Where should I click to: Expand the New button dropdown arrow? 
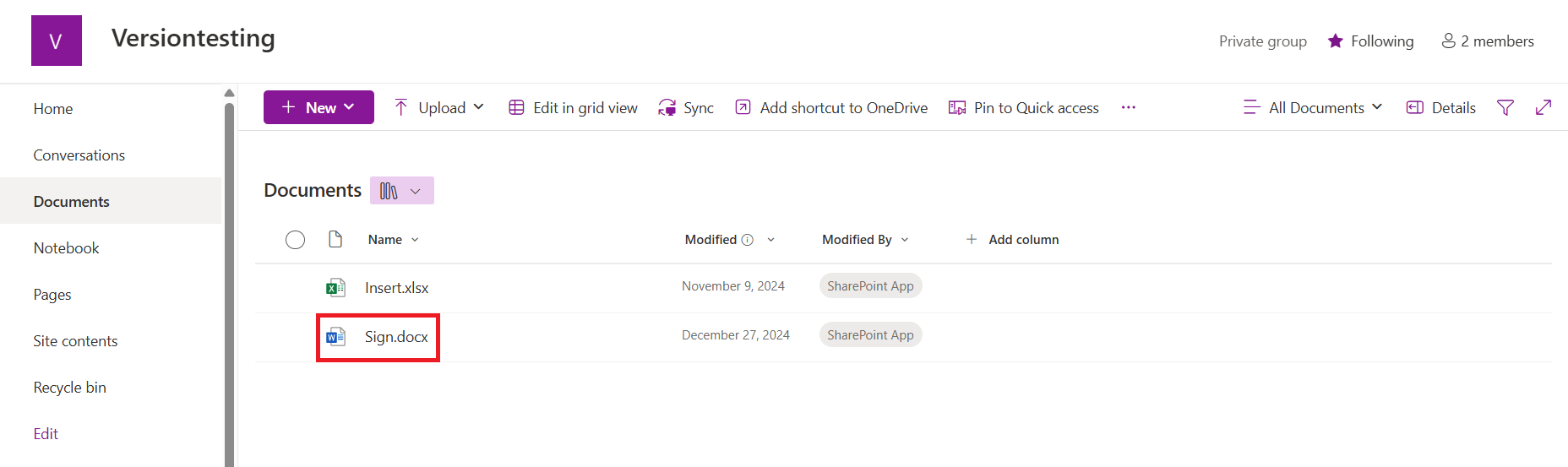(349, 107)
